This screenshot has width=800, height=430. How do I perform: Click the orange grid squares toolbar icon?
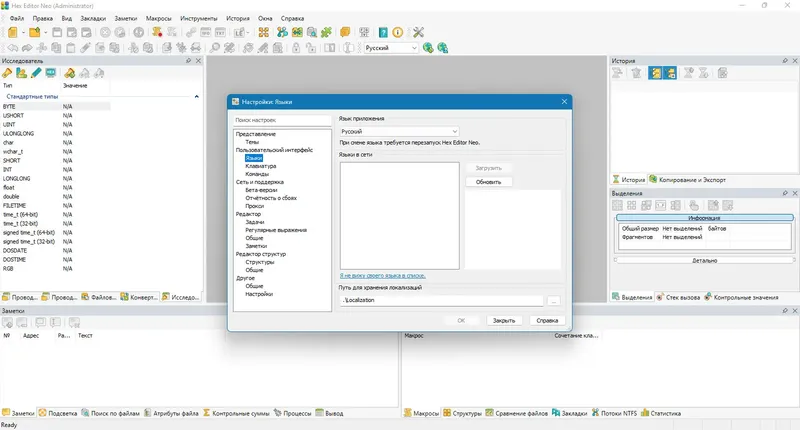point(264,33)
